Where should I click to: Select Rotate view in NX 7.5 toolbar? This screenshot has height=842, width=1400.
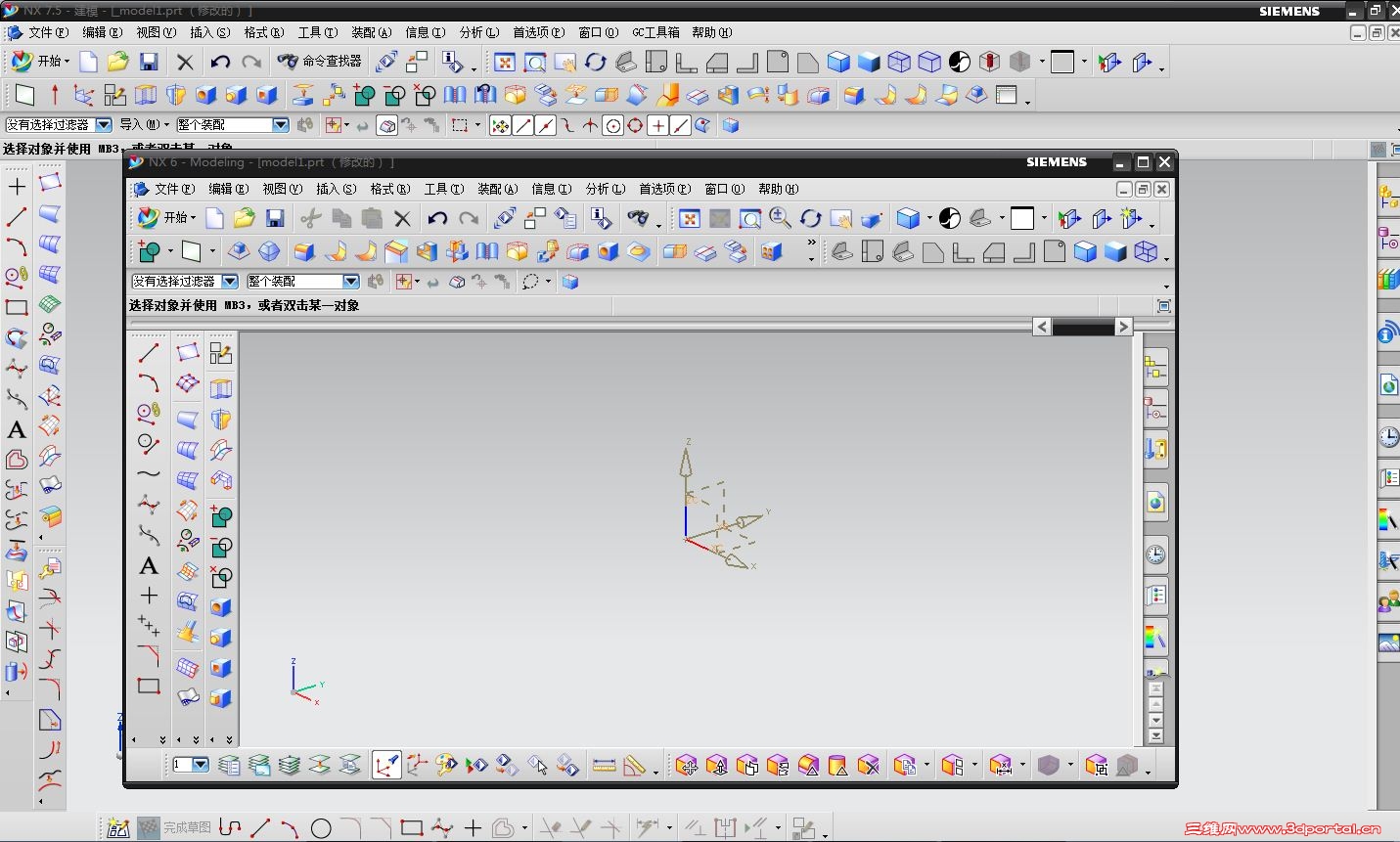pos(596,63)
